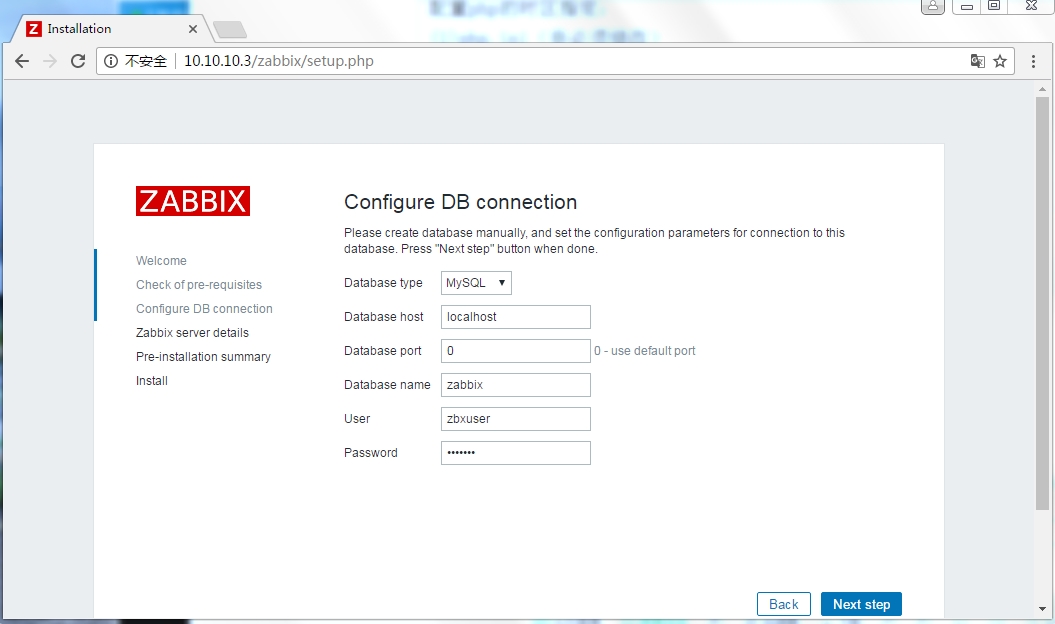Click the User field with zbxuser
The width and height of the screenshot is (1055, 624).
(x=516, y=419)
